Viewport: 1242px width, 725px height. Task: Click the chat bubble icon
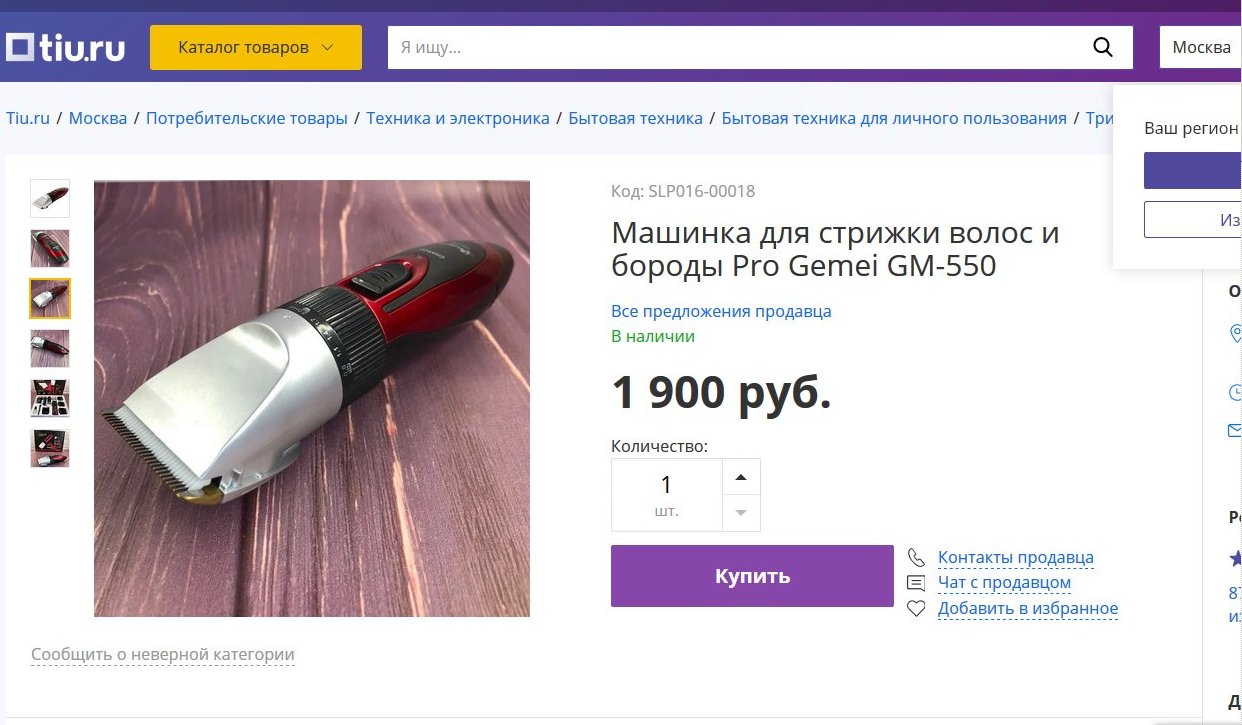click(x=916, y=583)
